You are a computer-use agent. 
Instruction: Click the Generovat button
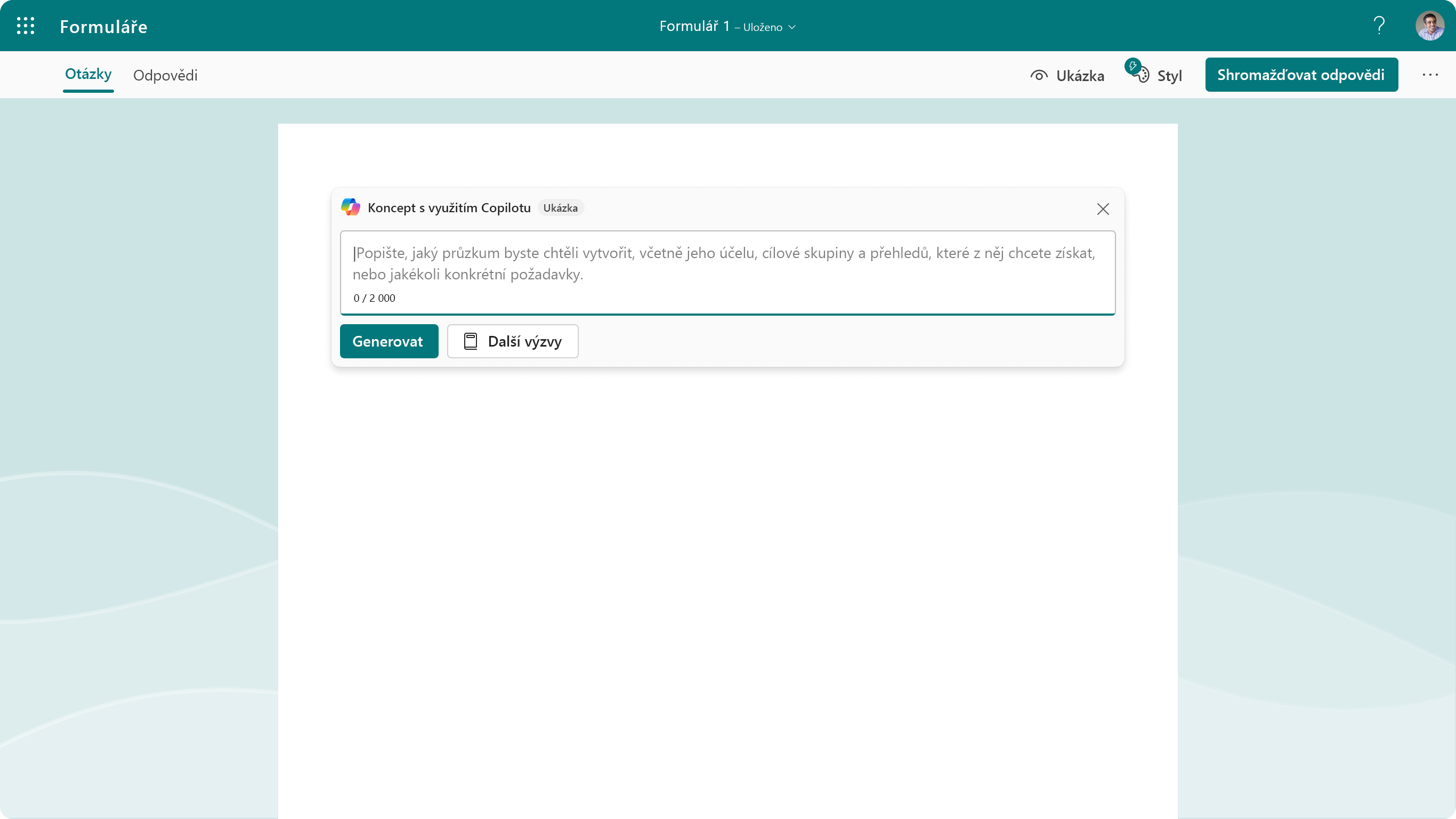pyautogui.click(x=389, y=341)
